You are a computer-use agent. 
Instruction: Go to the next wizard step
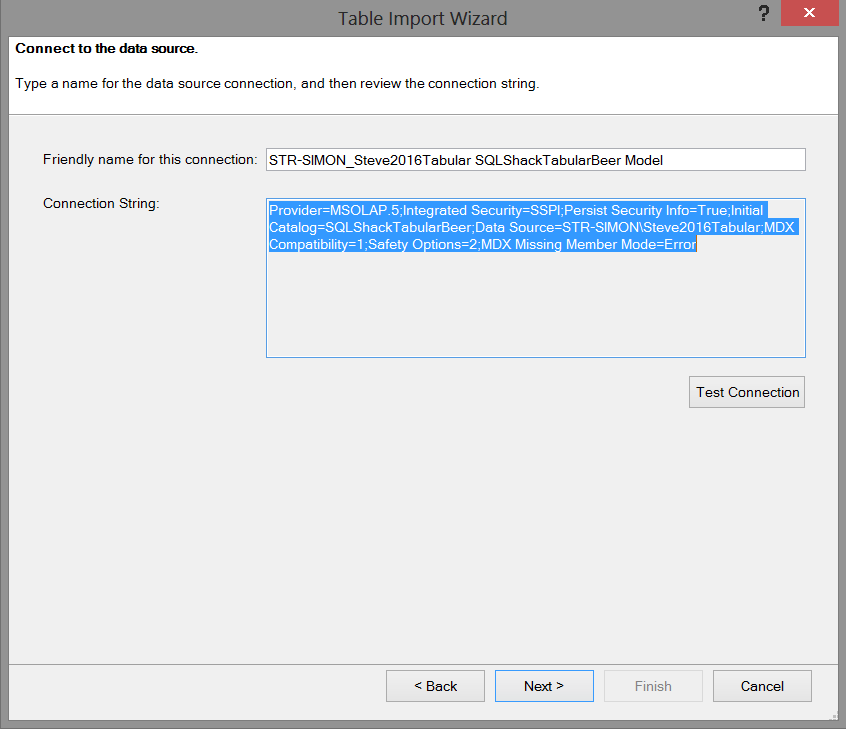[544, 686]
